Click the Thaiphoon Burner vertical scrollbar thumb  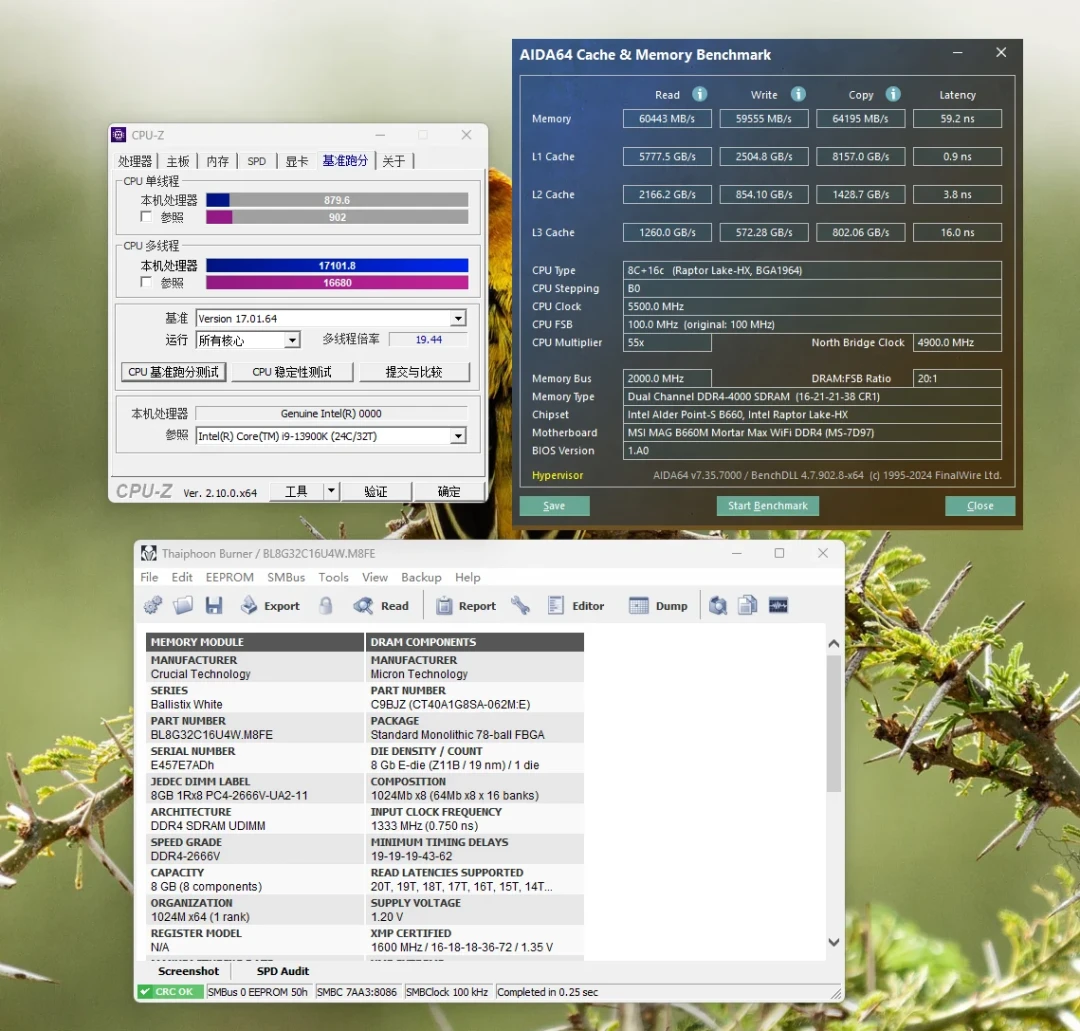coord(833,723)
